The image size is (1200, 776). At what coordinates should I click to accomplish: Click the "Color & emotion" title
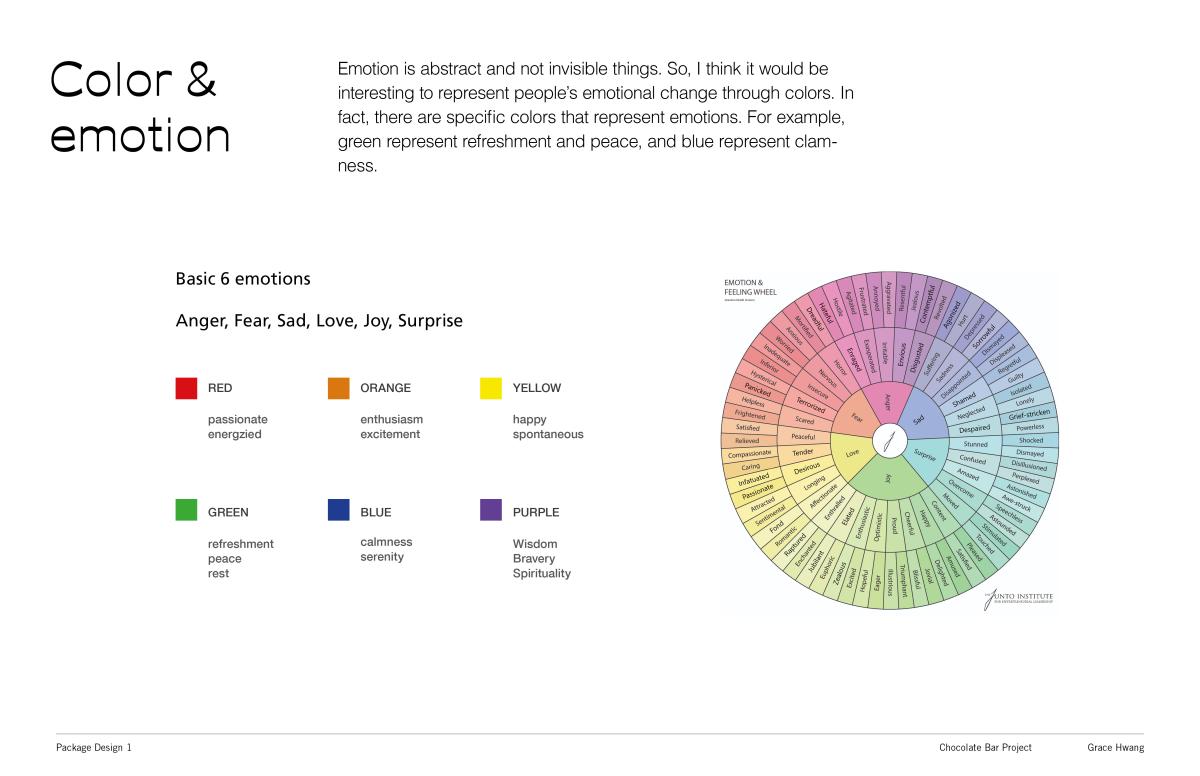click(140, 108)
